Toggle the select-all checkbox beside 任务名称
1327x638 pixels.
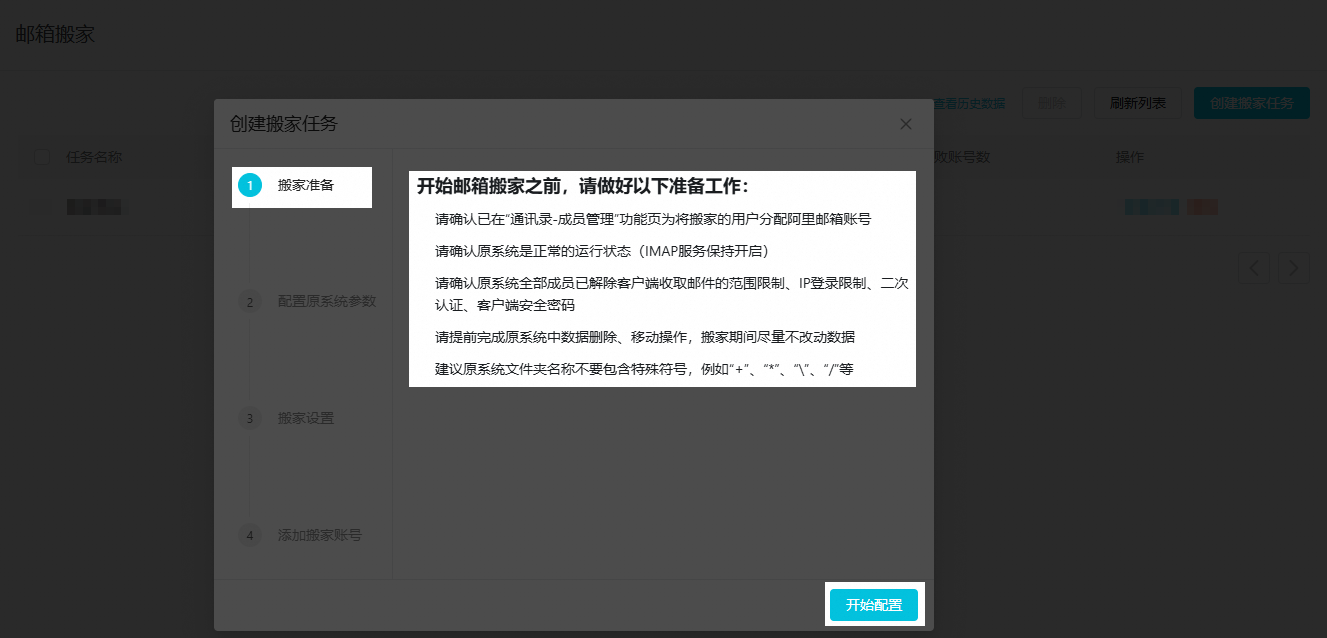(x=42, y=157)
